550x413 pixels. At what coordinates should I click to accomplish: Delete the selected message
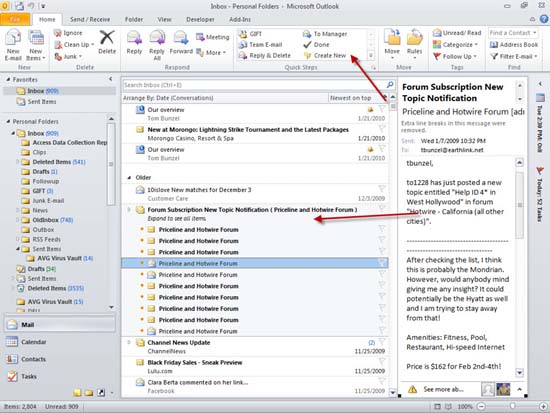(107, 42)
